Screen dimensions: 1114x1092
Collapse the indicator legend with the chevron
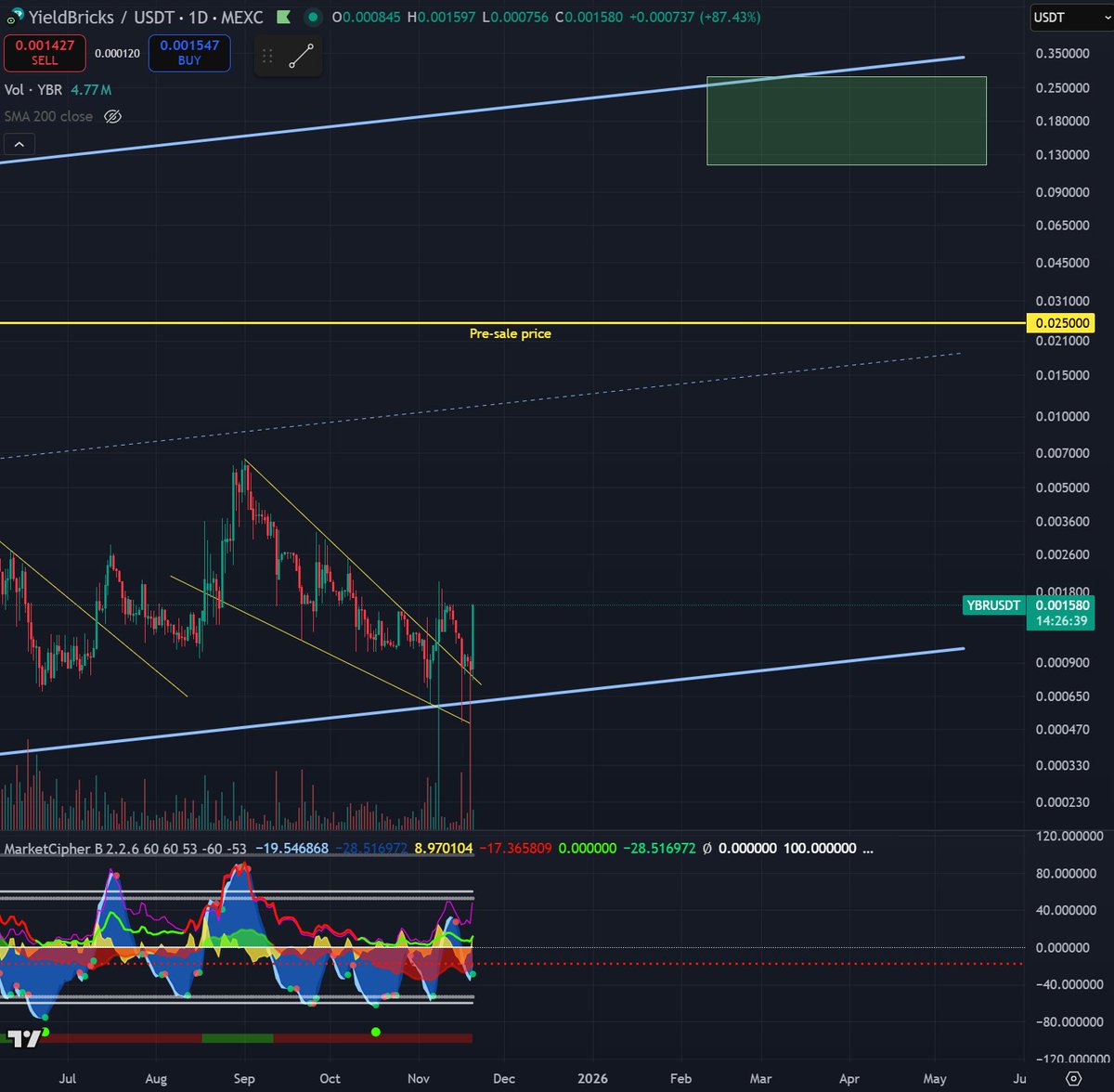[19, 144]
